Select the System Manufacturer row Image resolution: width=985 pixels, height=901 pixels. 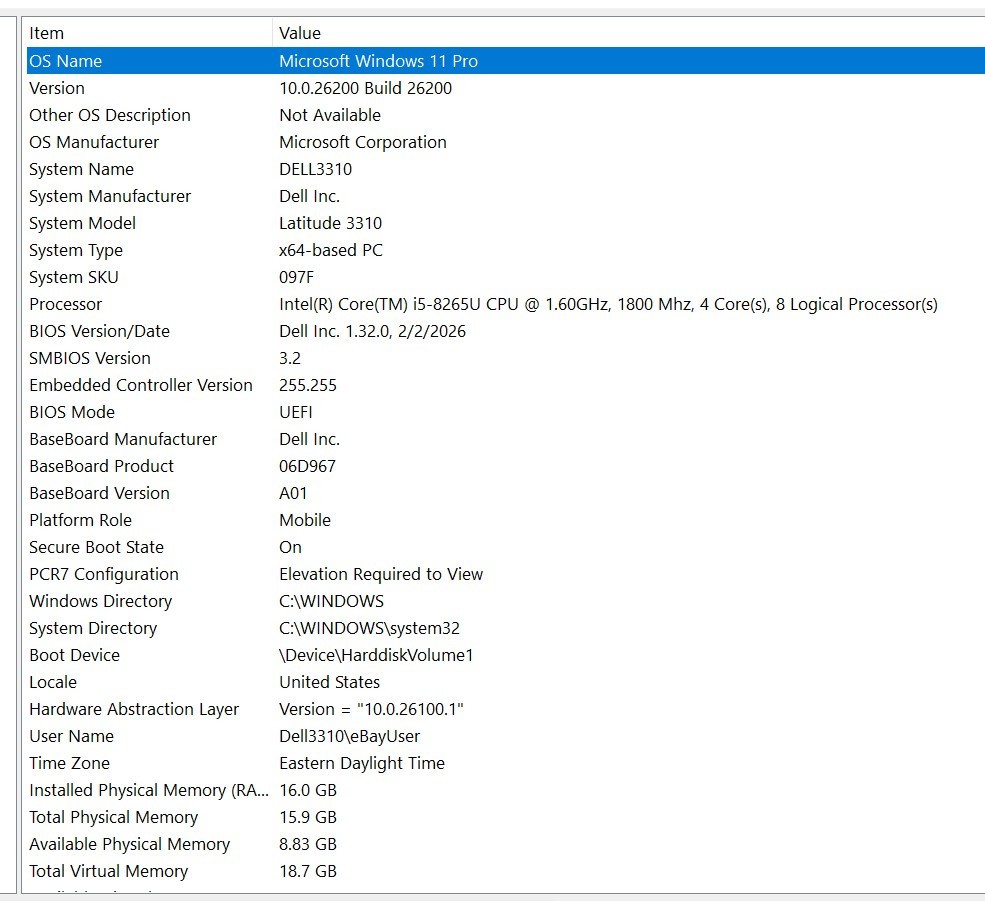506,196
